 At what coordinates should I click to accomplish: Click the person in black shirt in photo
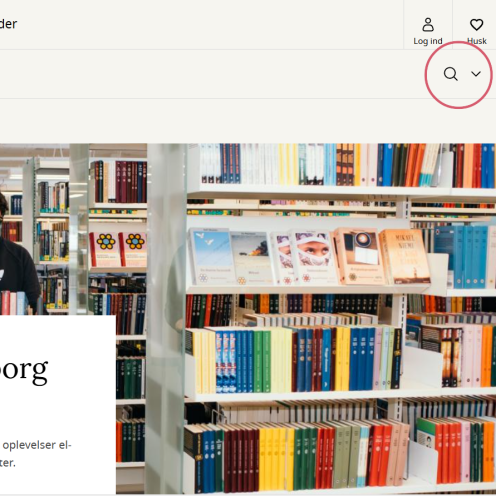(x=17, y=255)
